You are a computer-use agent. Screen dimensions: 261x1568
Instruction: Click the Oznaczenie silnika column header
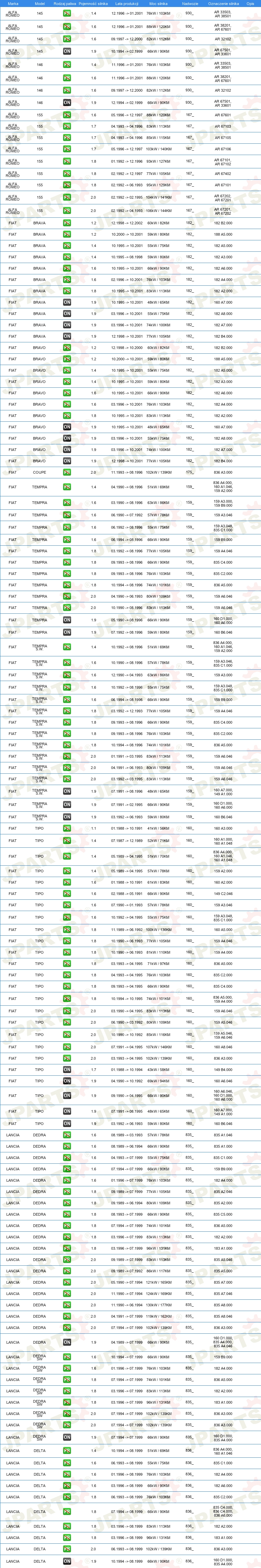[223, 4]
